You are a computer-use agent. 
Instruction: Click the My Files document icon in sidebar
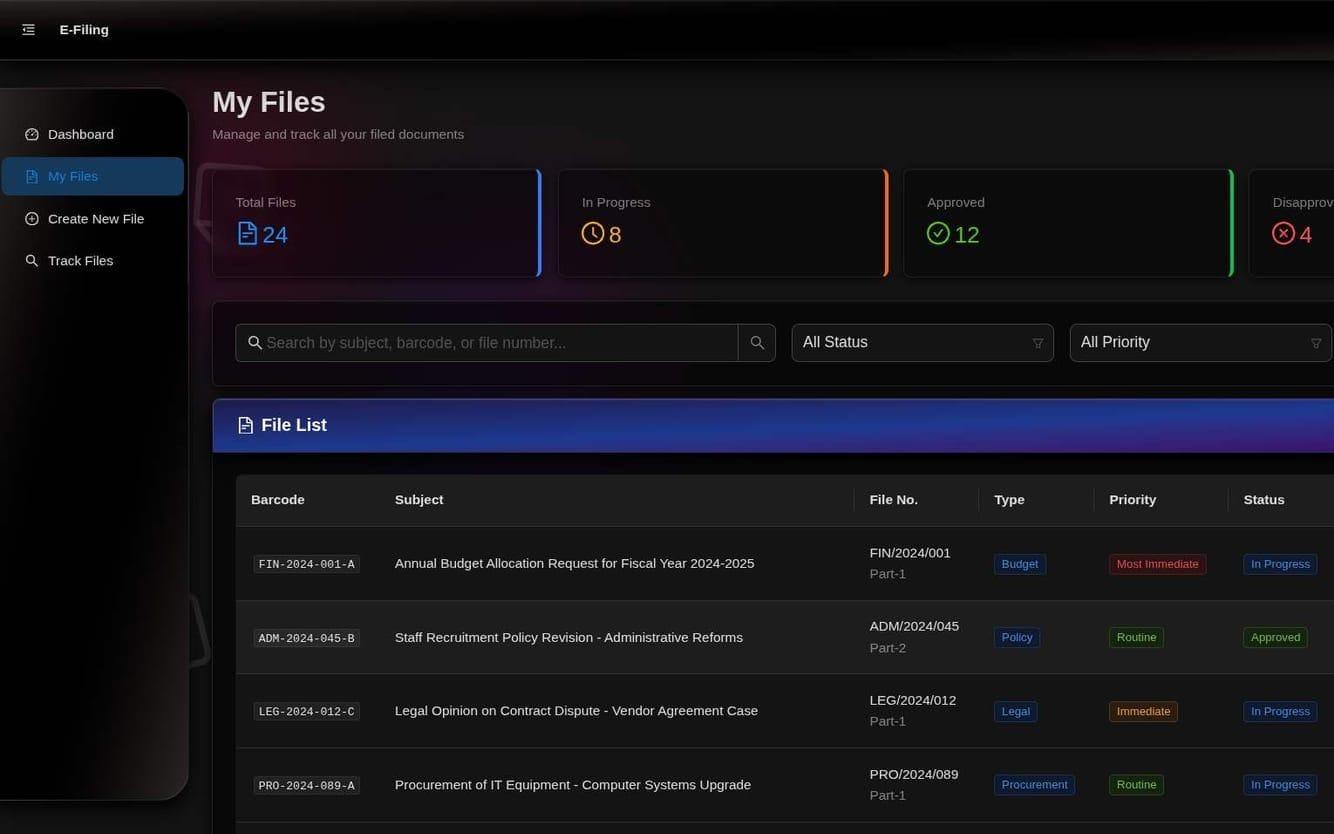point(32,176)
